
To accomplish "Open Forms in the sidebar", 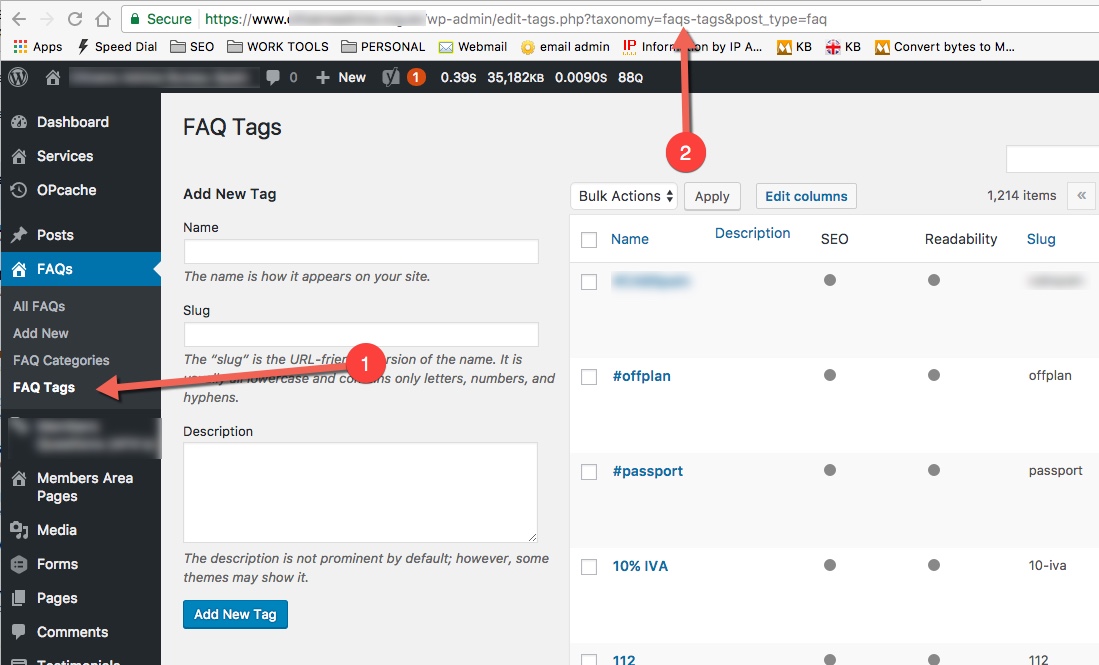I will point(57,564).
